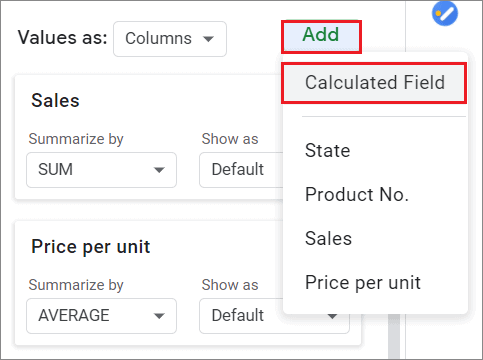Screen dimensions: 483x360
Task: Click the Values as: label
Action: [63, 37]
